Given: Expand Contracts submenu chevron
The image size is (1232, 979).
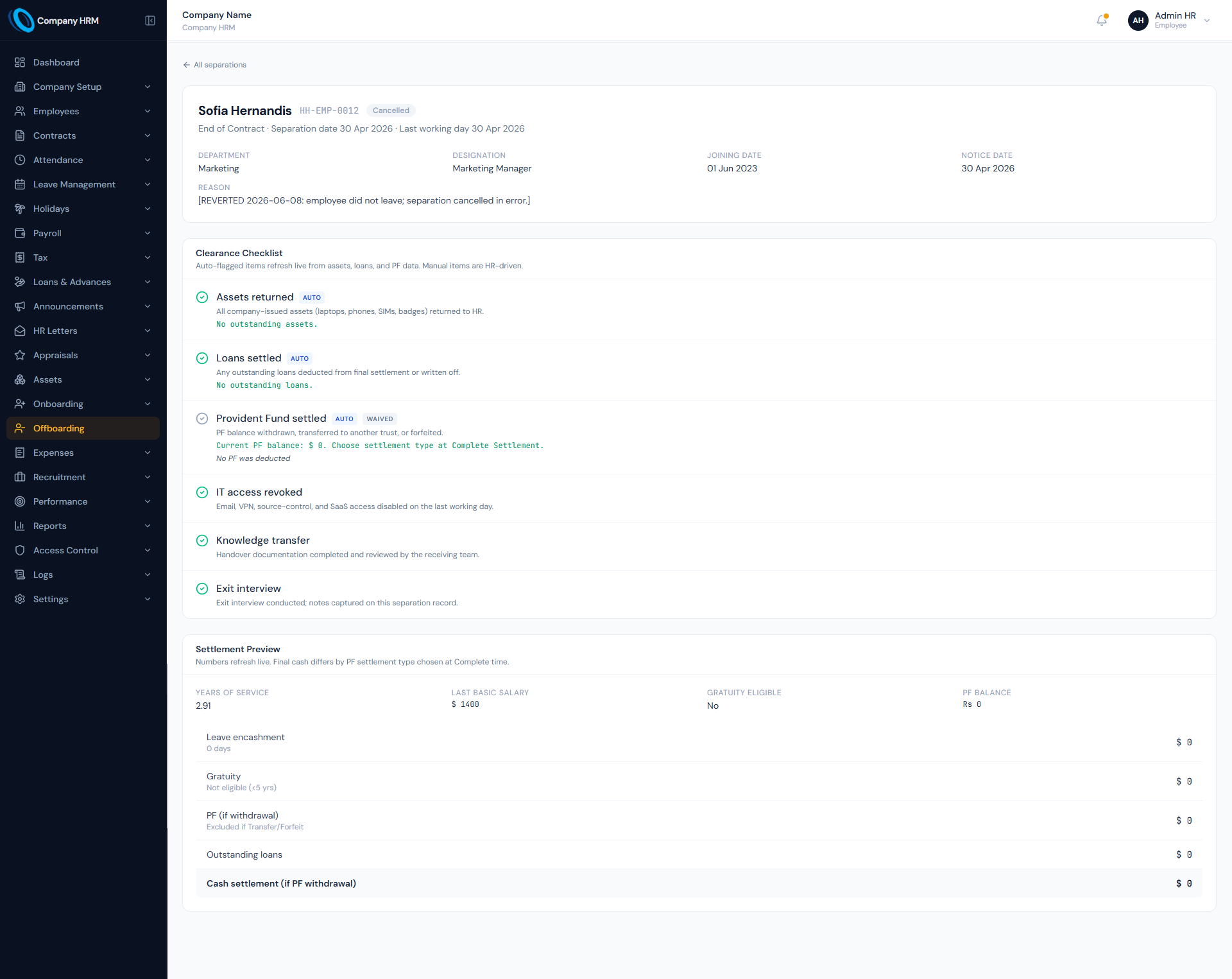Looking at the screenshot, I should pyautogui.click(x=148, y=135).
